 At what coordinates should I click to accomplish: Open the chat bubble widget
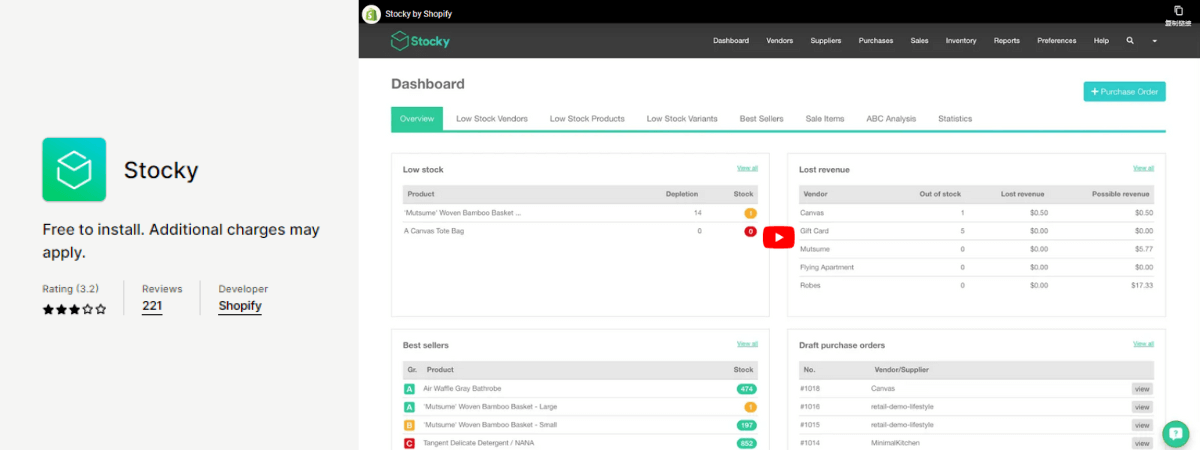click(x=1176, y=435)
